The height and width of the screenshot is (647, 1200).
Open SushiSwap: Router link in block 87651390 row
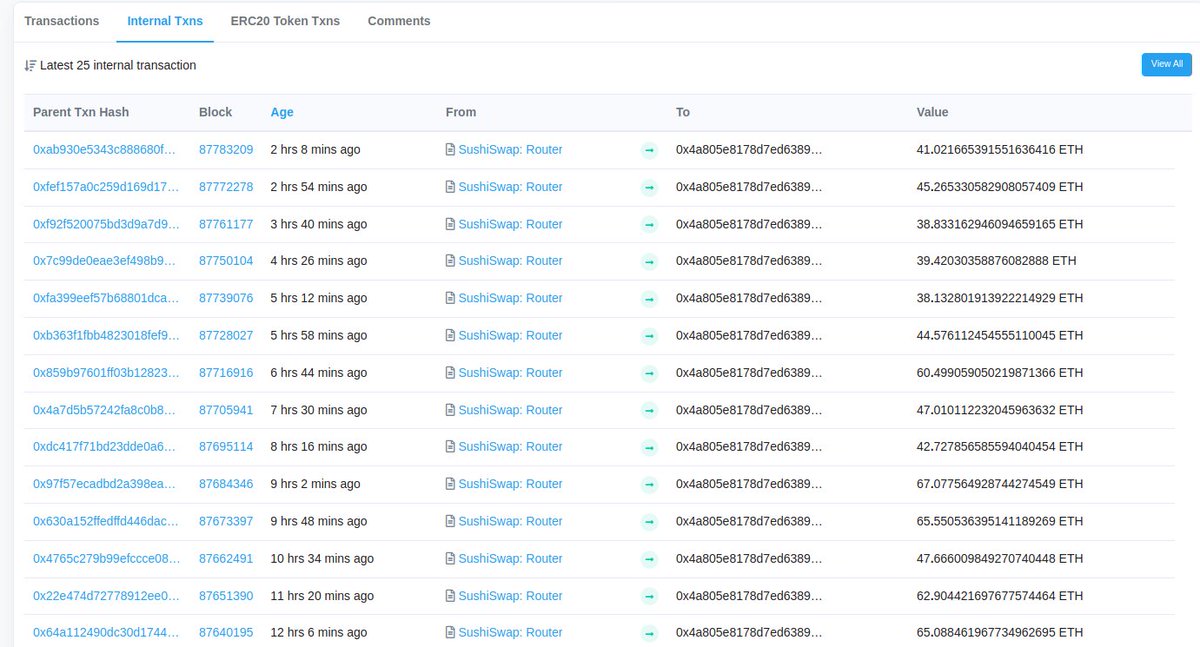click(510, 596)
